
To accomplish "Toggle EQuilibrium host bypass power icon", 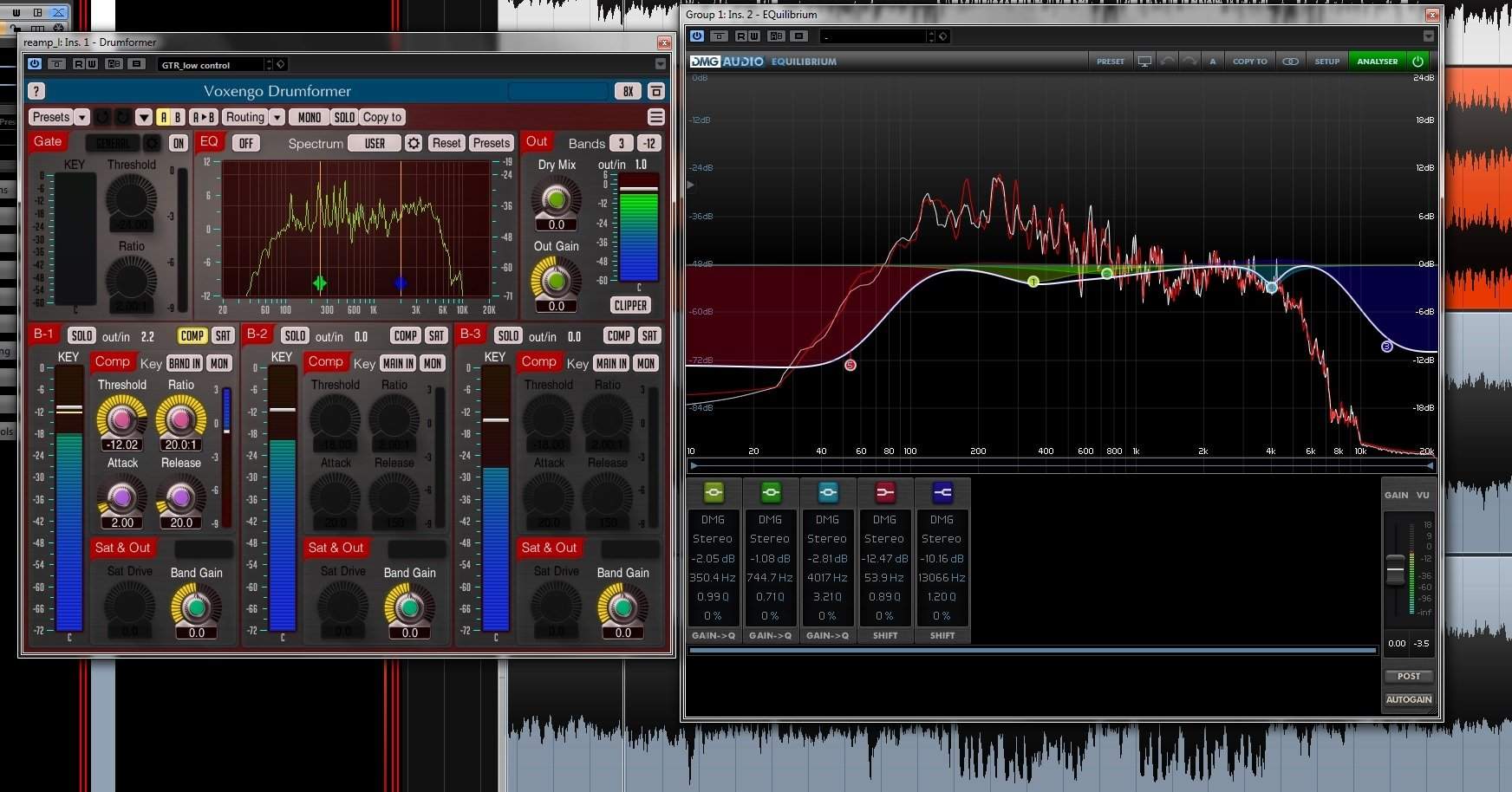I will (697, 36).
